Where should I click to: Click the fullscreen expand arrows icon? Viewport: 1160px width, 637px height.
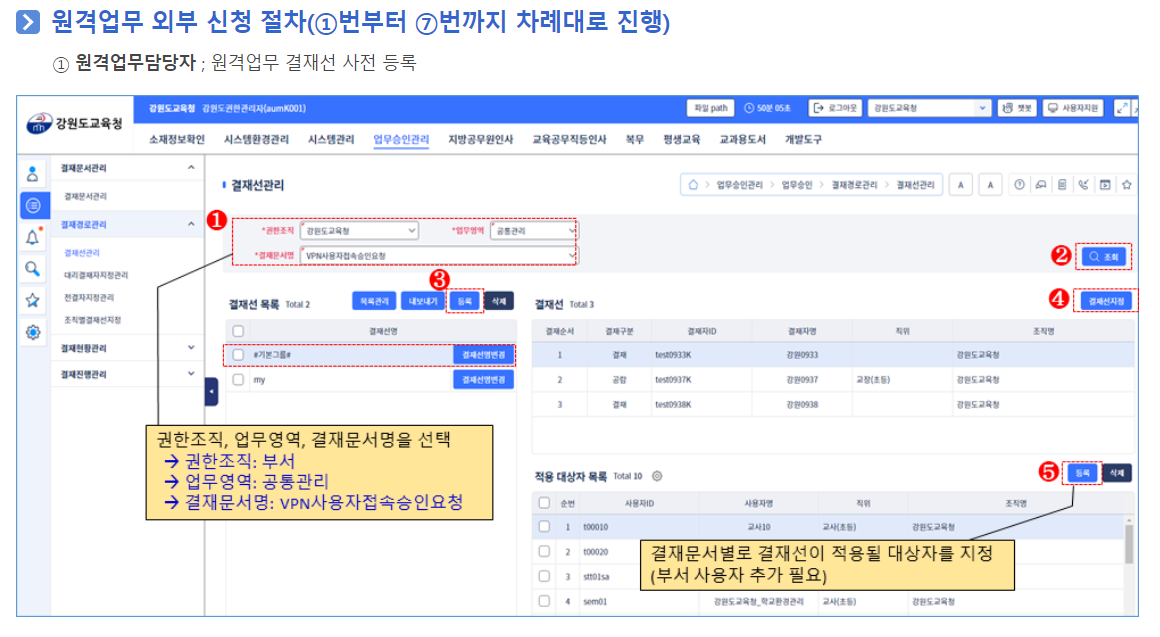pos(1122,108)
